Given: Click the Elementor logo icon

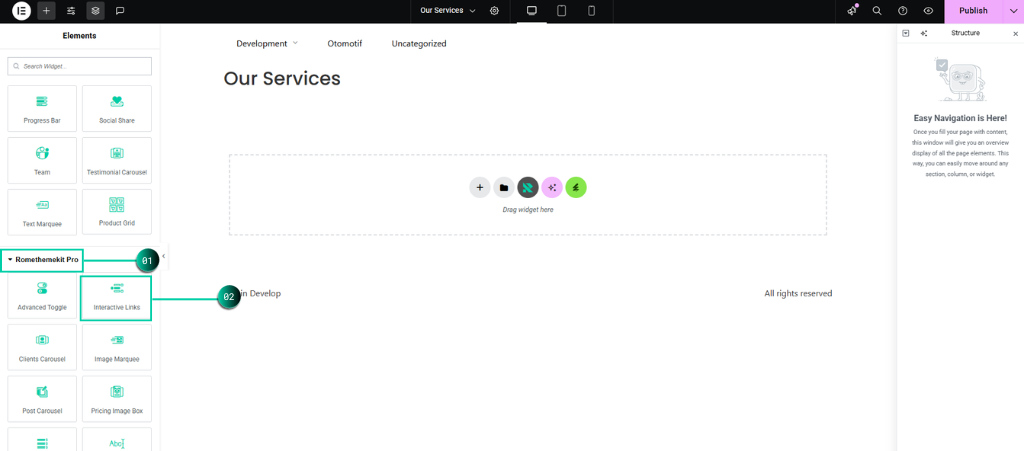Looking at the screenshot, I should [x=22, y=11].
